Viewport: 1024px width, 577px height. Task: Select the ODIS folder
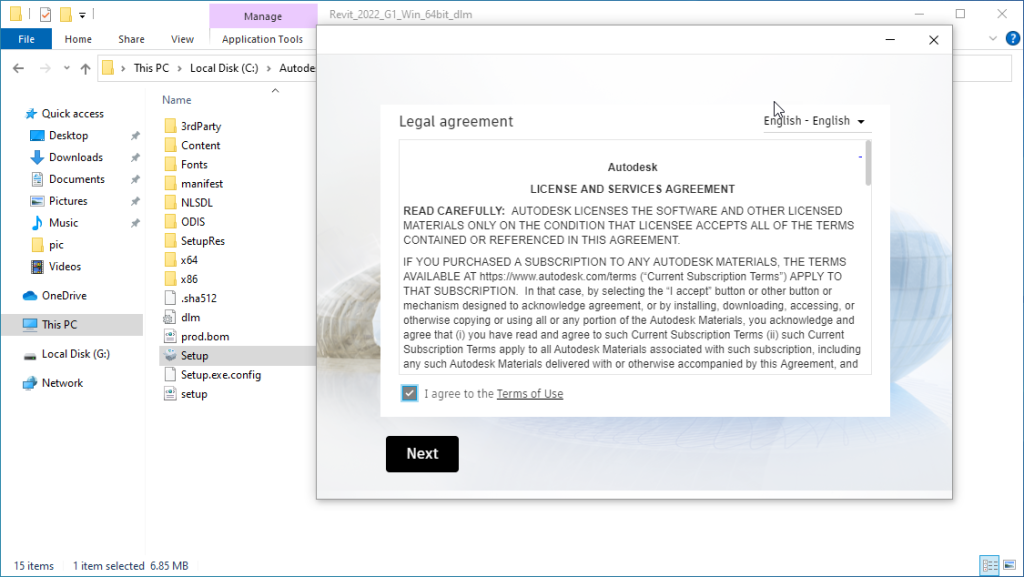193,221
